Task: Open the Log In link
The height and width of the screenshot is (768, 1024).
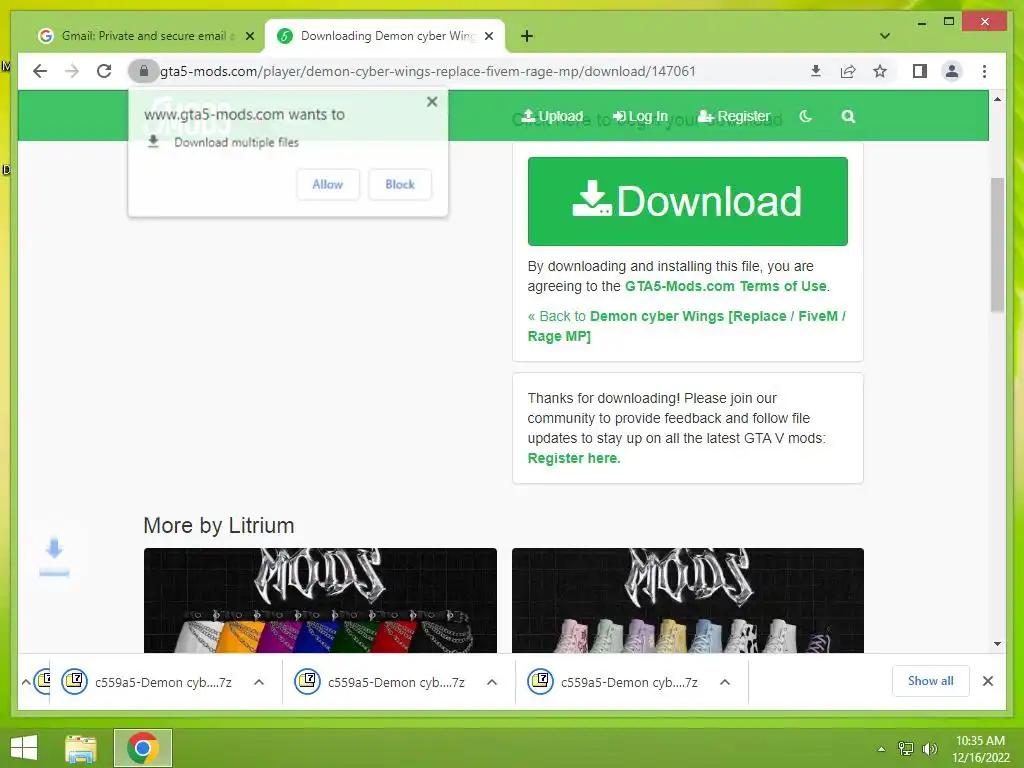Action: 640,116
